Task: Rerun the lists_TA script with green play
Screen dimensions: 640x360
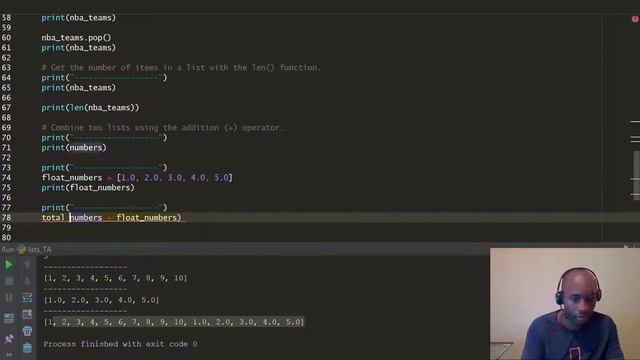Action: 9,265
